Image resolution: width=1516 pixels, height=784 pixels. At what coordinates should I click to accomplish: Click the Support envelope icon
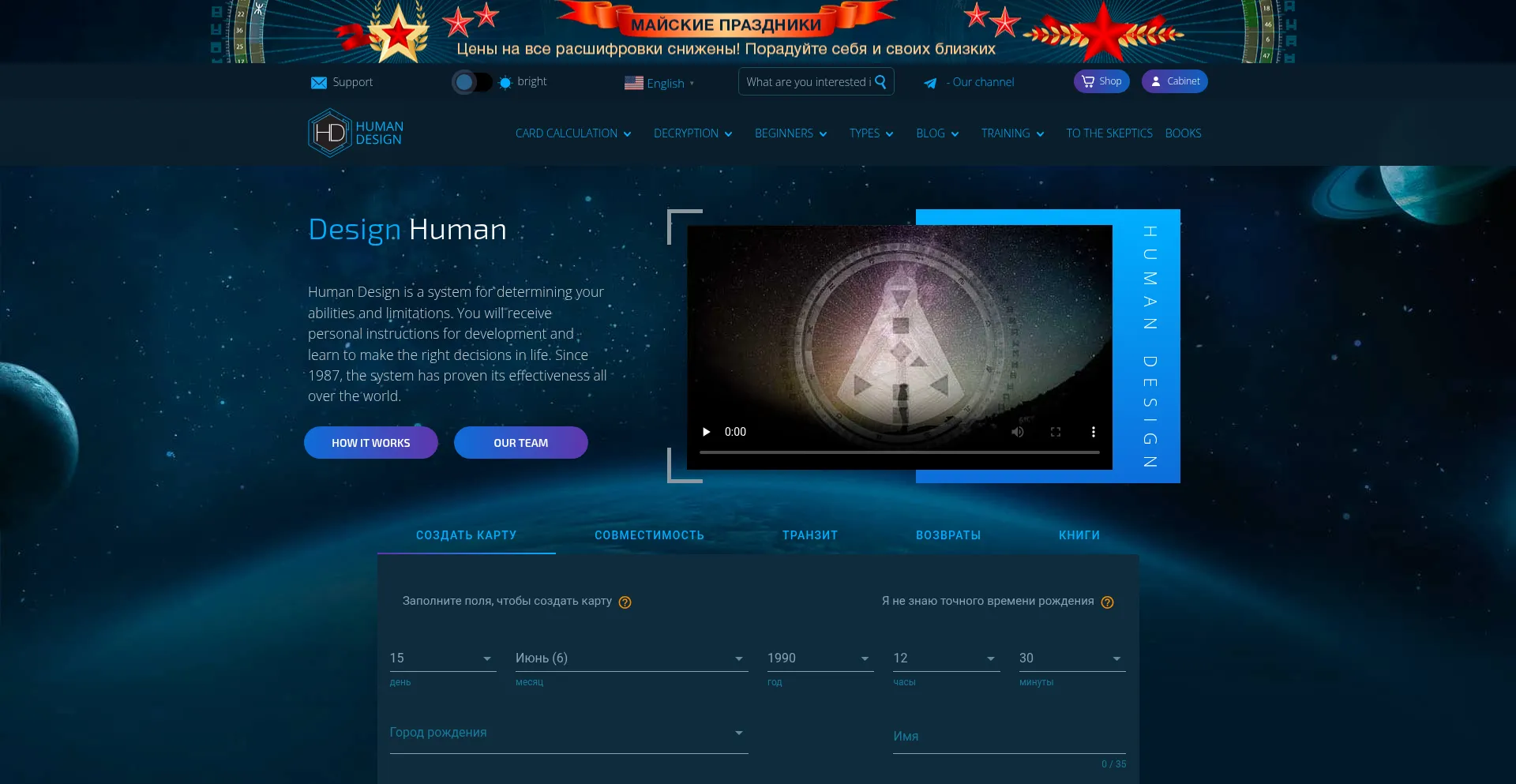(318, 82)
